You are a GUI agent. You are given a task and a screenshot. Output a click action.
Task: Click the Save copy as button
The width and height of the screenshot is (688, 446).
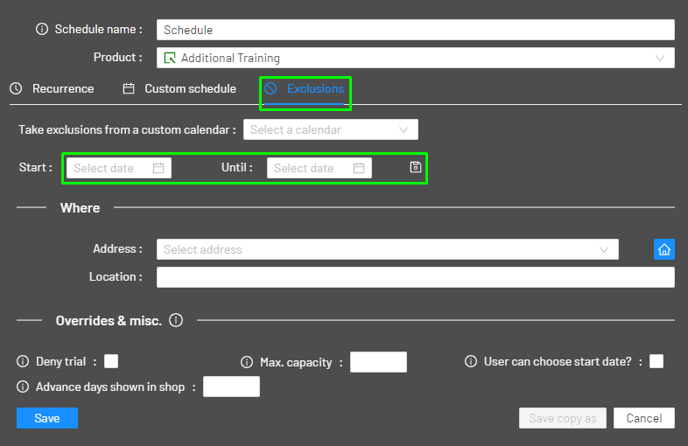click(x=563, y=418)
